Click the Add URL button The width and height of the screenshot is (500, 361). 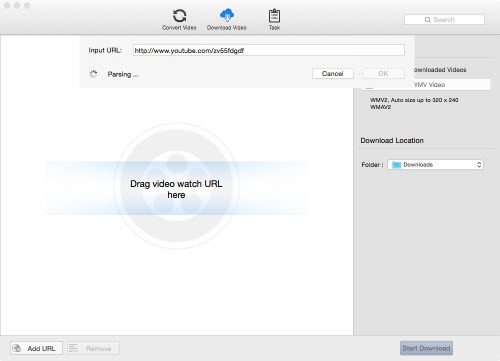tap(36, 348)
